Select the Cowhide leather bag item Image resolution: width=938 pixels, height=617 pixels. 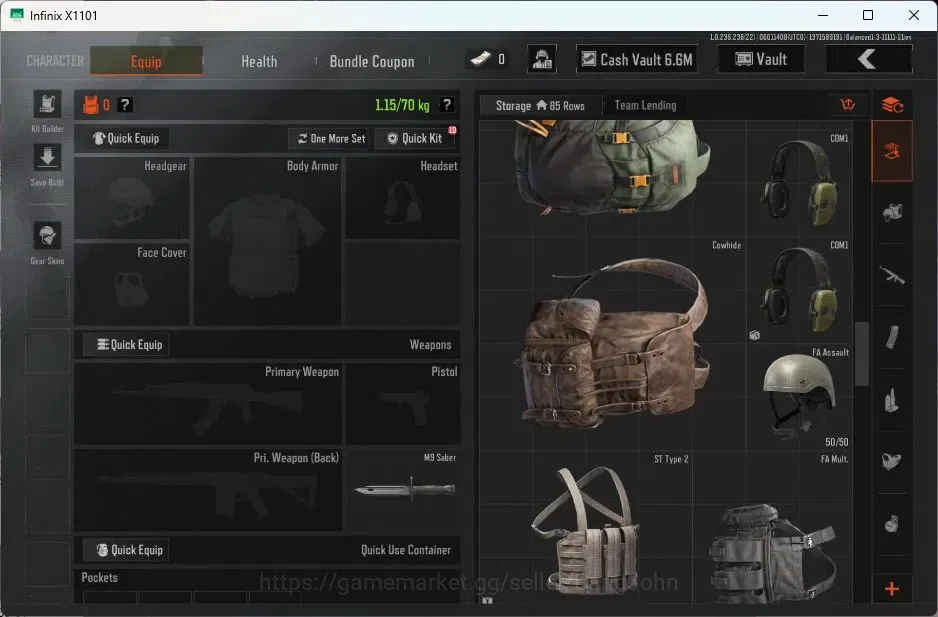(x=613, y=344)
